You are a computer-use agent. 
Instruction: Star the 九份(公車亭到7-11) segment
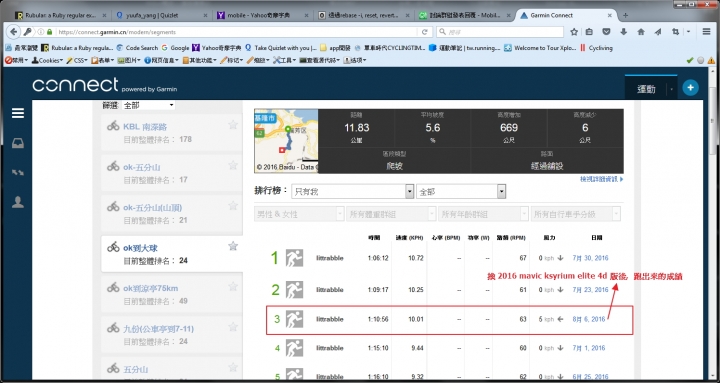pyautogui.click(x=233, y=327)
